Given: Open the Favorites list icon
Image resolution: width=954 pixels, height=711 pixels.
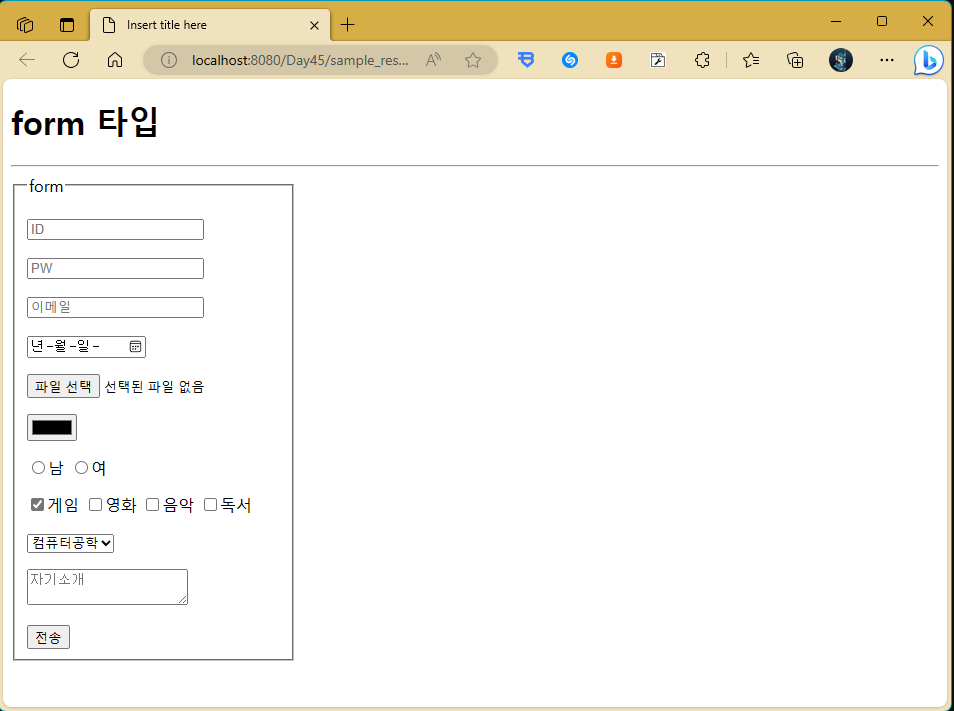Looking at the screenshot, I should click(751, 60).
